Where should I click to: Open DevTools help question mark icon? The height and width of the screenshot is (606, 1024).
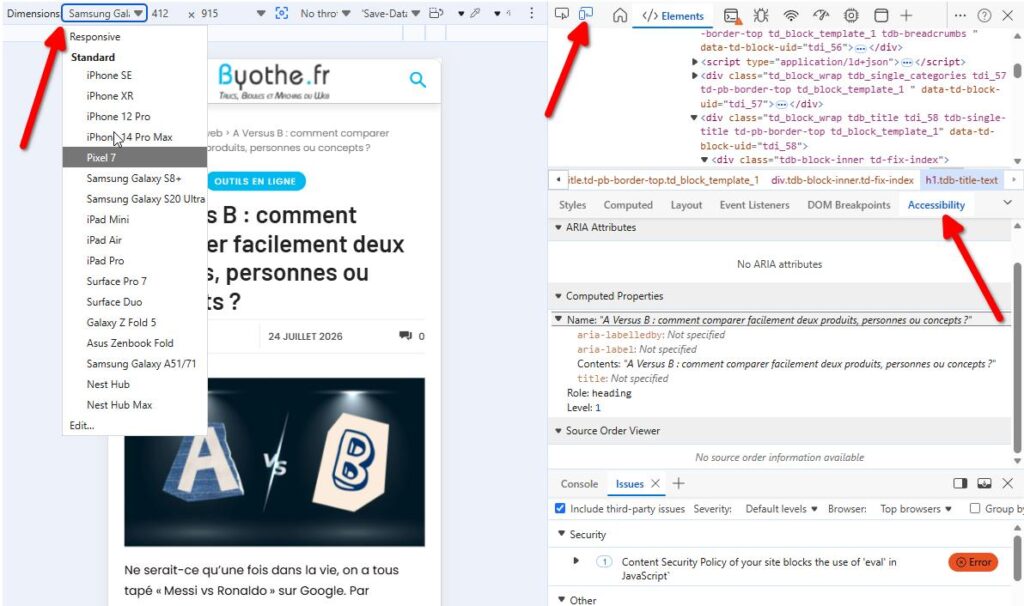[984, 15]
